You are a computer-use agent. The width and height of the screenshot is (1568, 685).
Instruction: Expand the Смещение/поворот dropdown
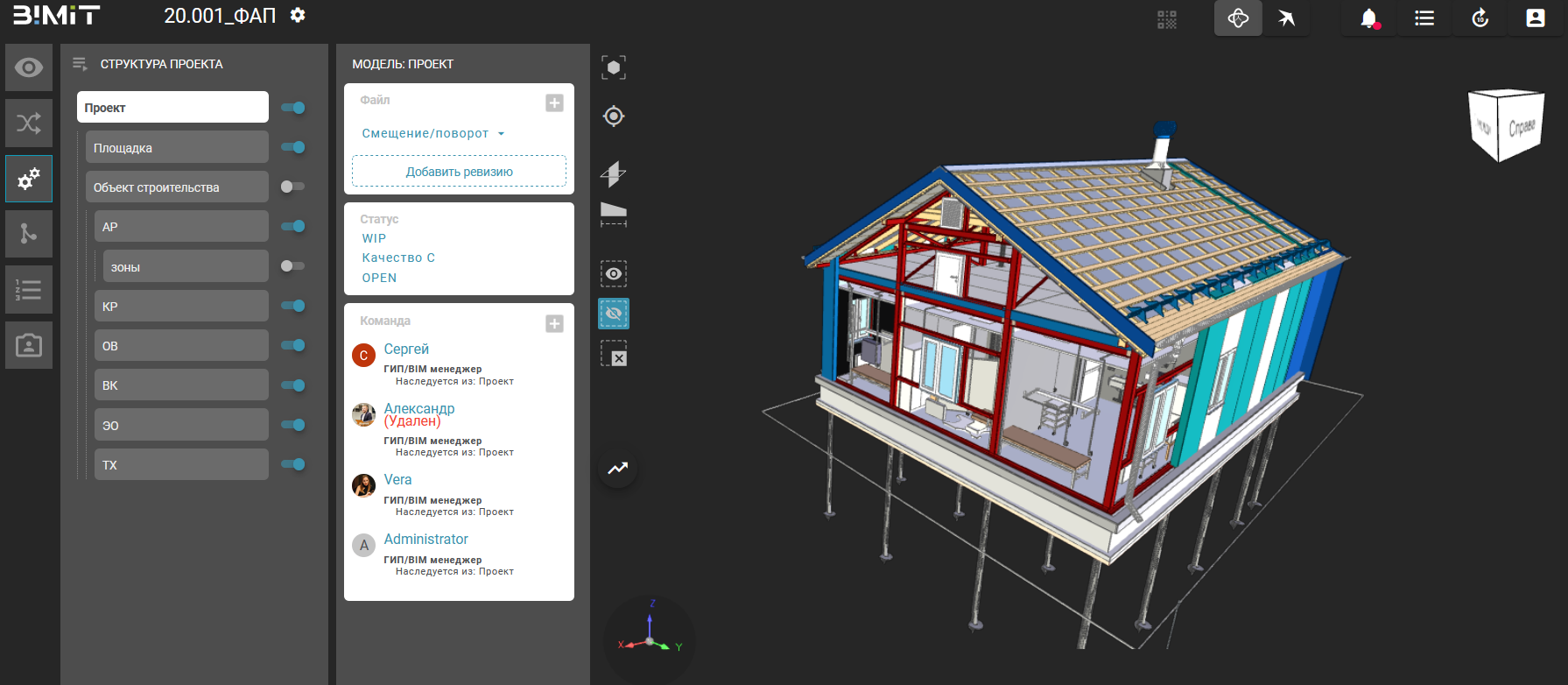point(433,133)
